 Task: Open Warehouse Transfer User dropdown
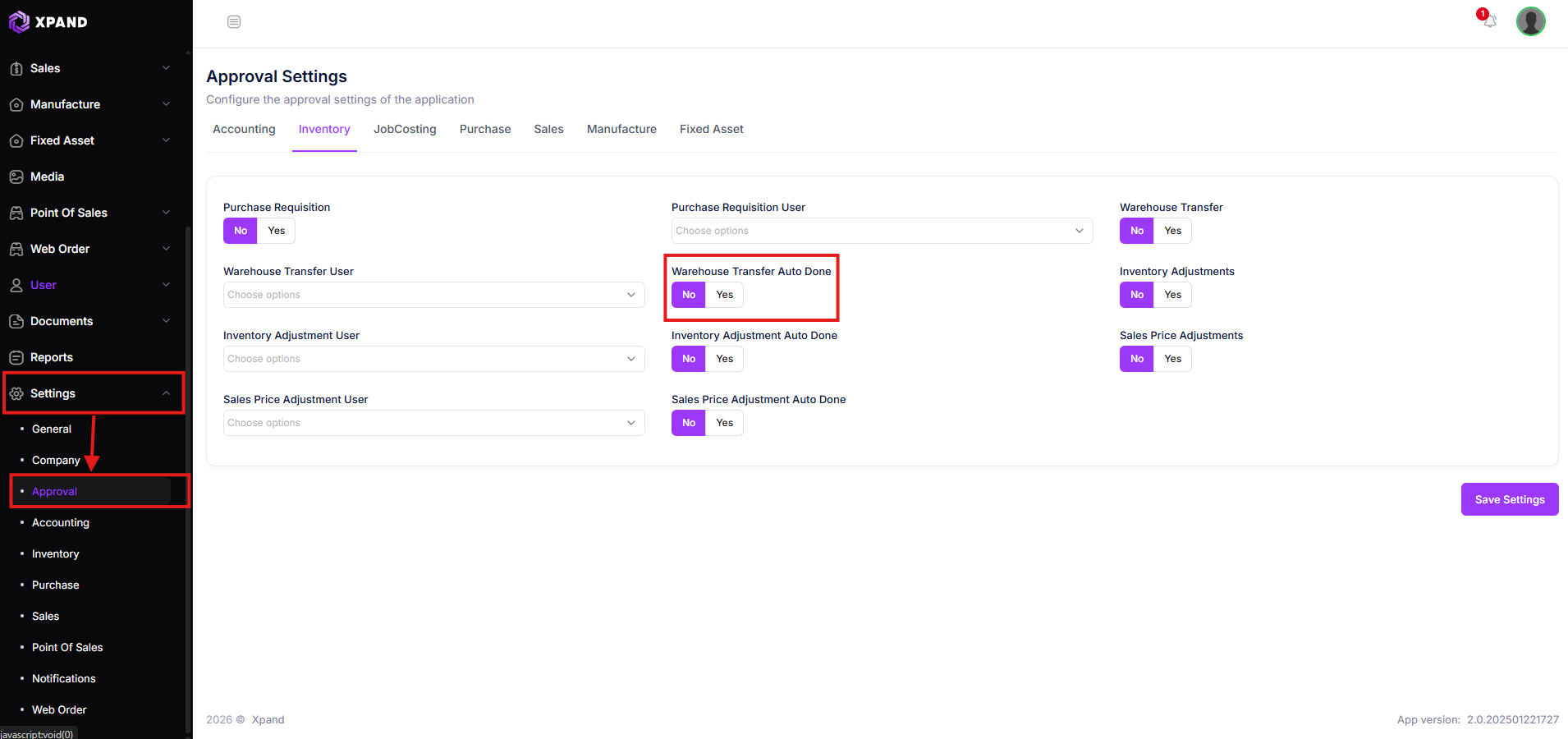(433, 295)
